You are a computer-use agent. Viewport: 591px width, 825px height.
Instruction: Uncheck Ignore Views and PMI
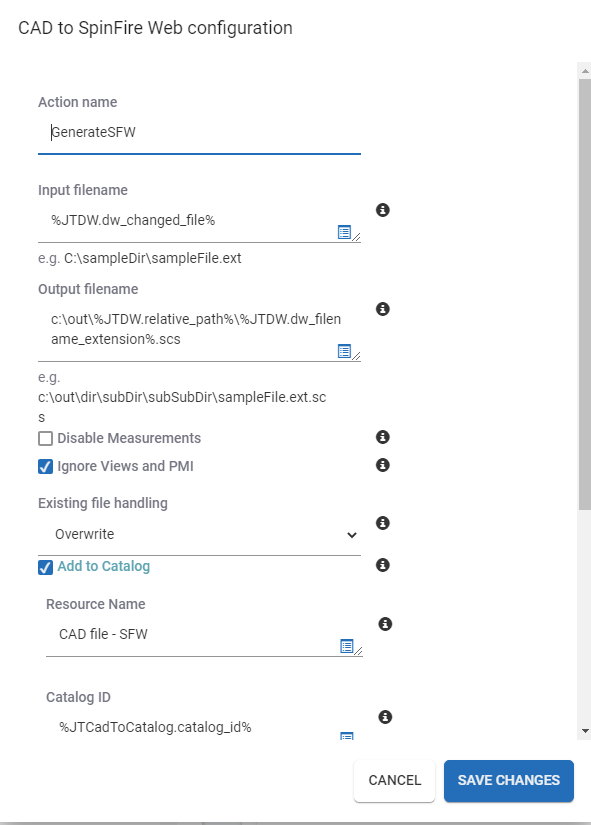(46, 467)
